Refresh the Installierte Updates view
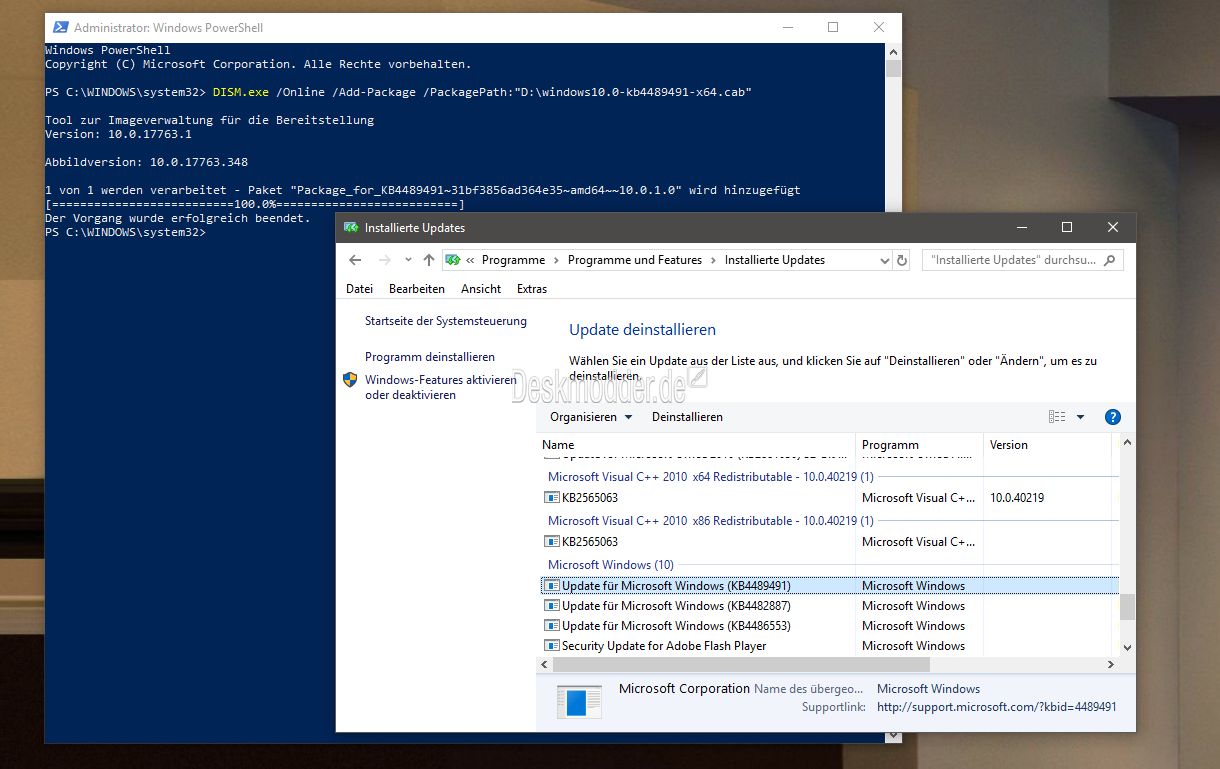Viewport: 1220px width, 769px height. coord(902,260)
